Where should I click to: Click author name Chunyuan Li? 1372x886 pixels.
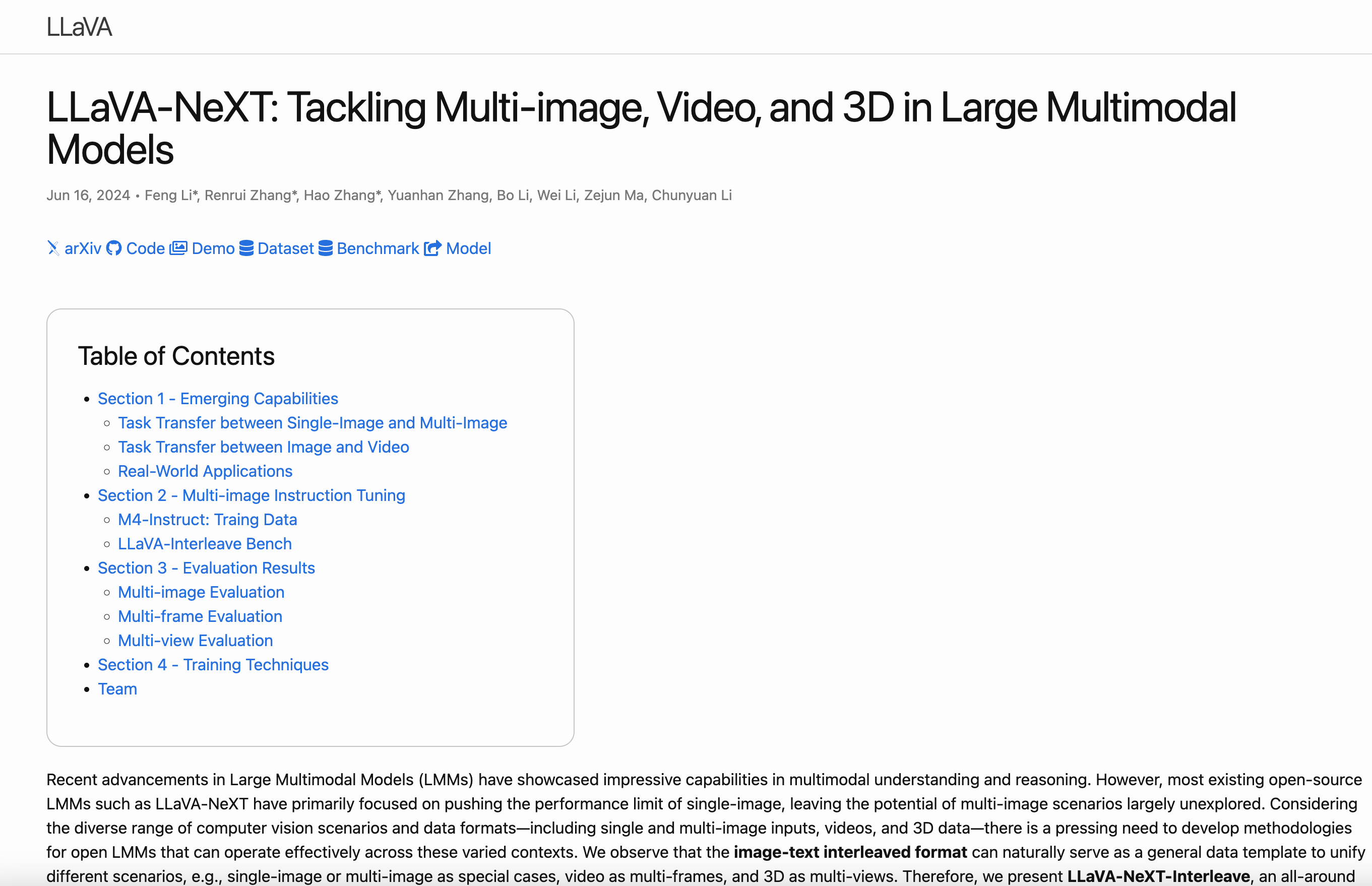(x=692, y=195)
